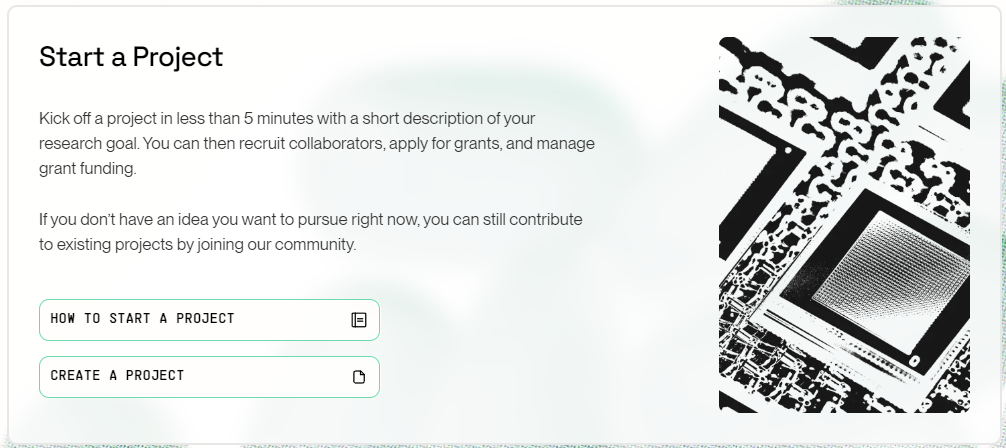Open the circuit chip illustration
This screenshot has width=1006, height=448.
pos(844,225)
